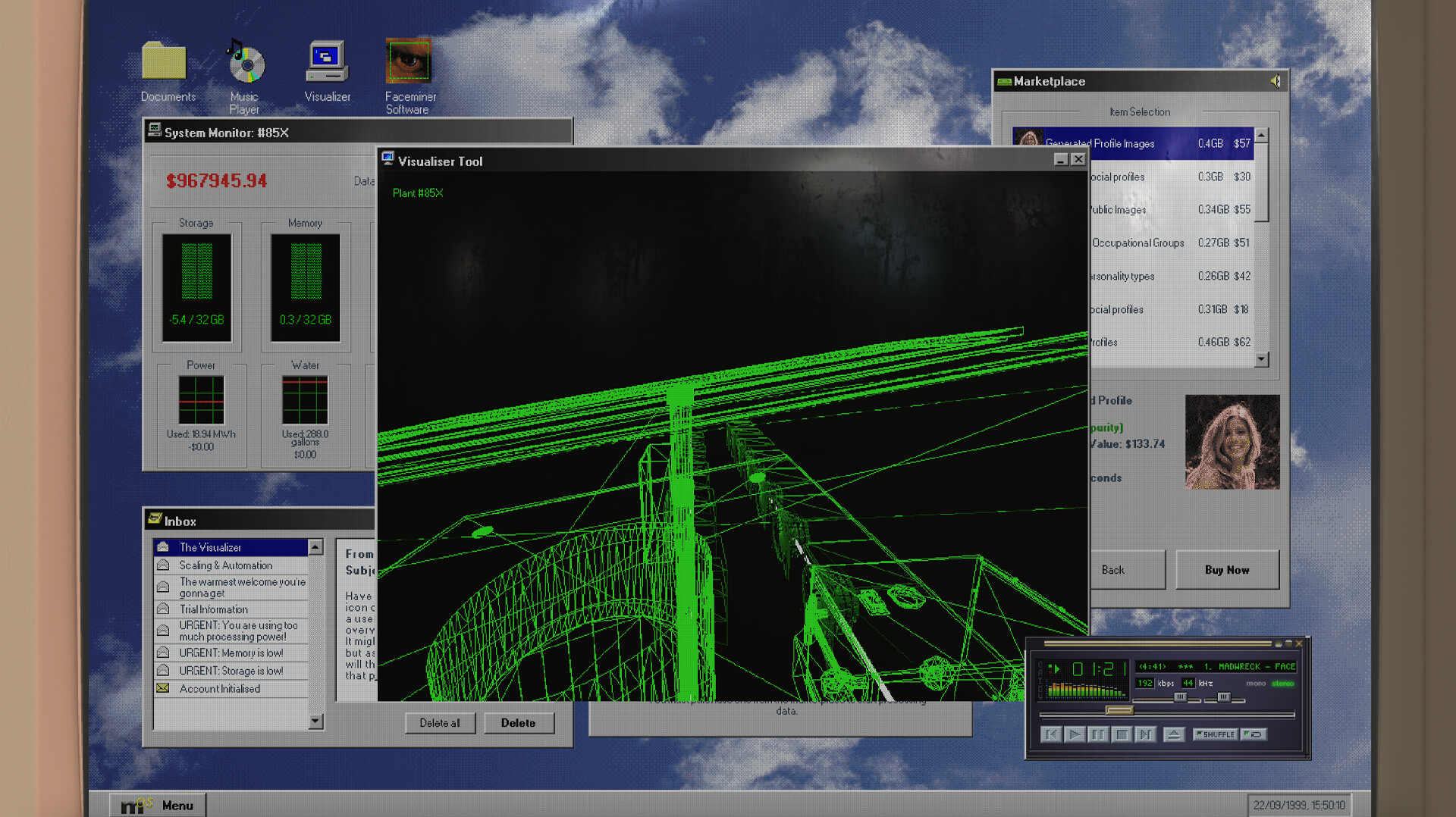The height and width of the screenshot is (817, 1456).
Task: Click the Buy Now button
Action: [x=1226, y=570]
